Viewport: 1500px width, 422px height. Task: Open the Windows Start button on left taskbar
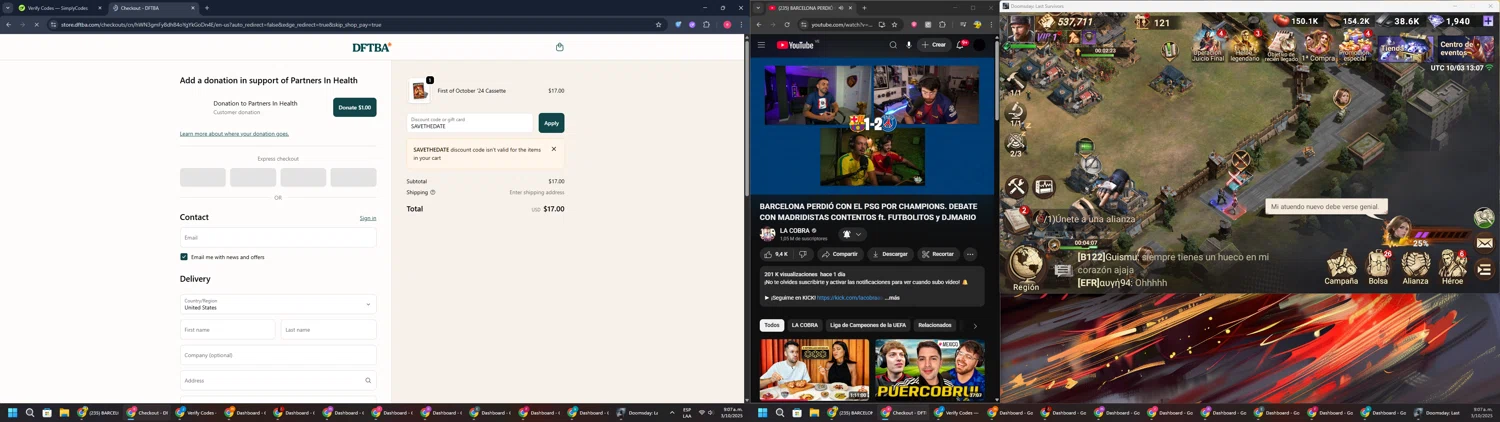coord(13,412)
